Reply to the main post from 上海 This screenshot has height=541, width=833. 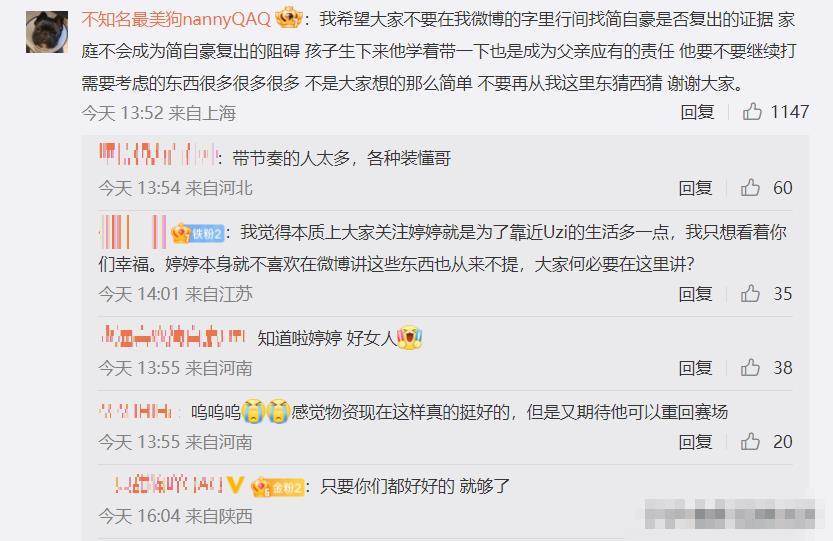pos(697,112)
